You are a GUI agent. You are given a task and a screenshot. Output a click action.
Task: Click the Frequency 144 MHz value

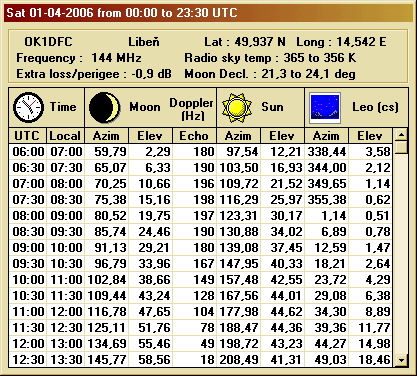coord(116,58)
